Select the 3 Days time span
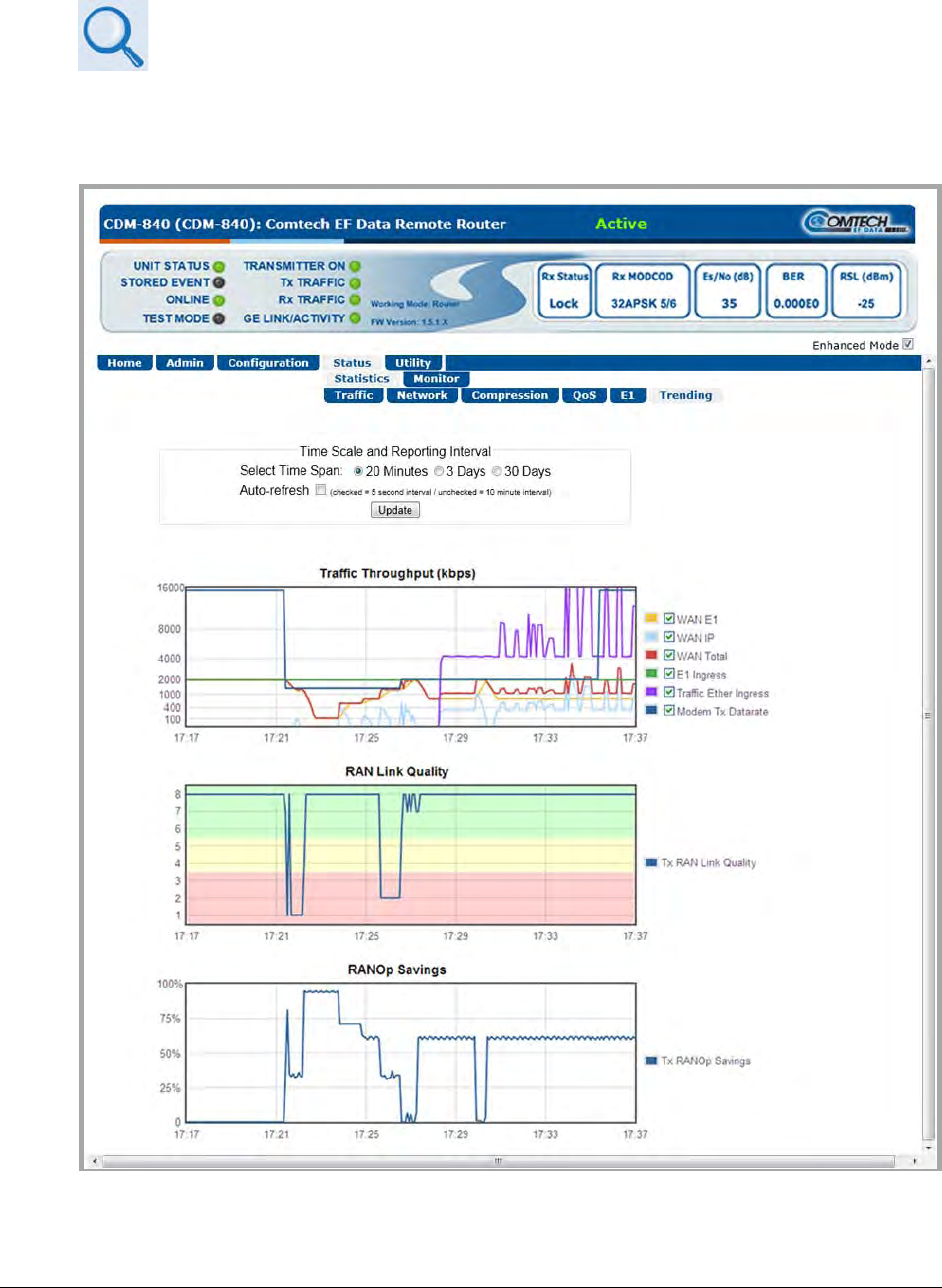942x1288 pixels. coord(440,471)
